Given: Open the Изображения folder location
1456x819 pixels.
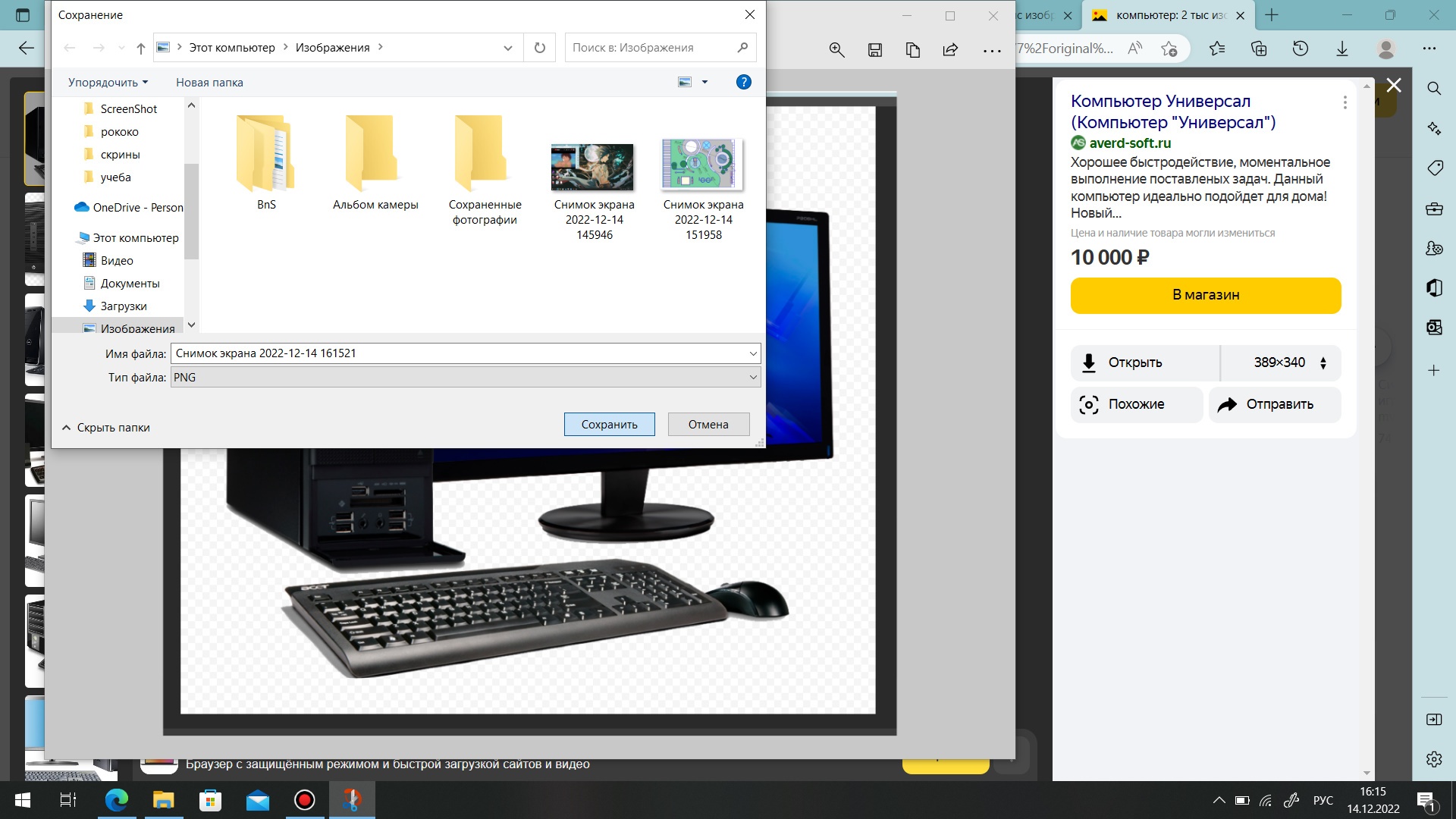Looking at the screenshot, I should coord(137,328).
